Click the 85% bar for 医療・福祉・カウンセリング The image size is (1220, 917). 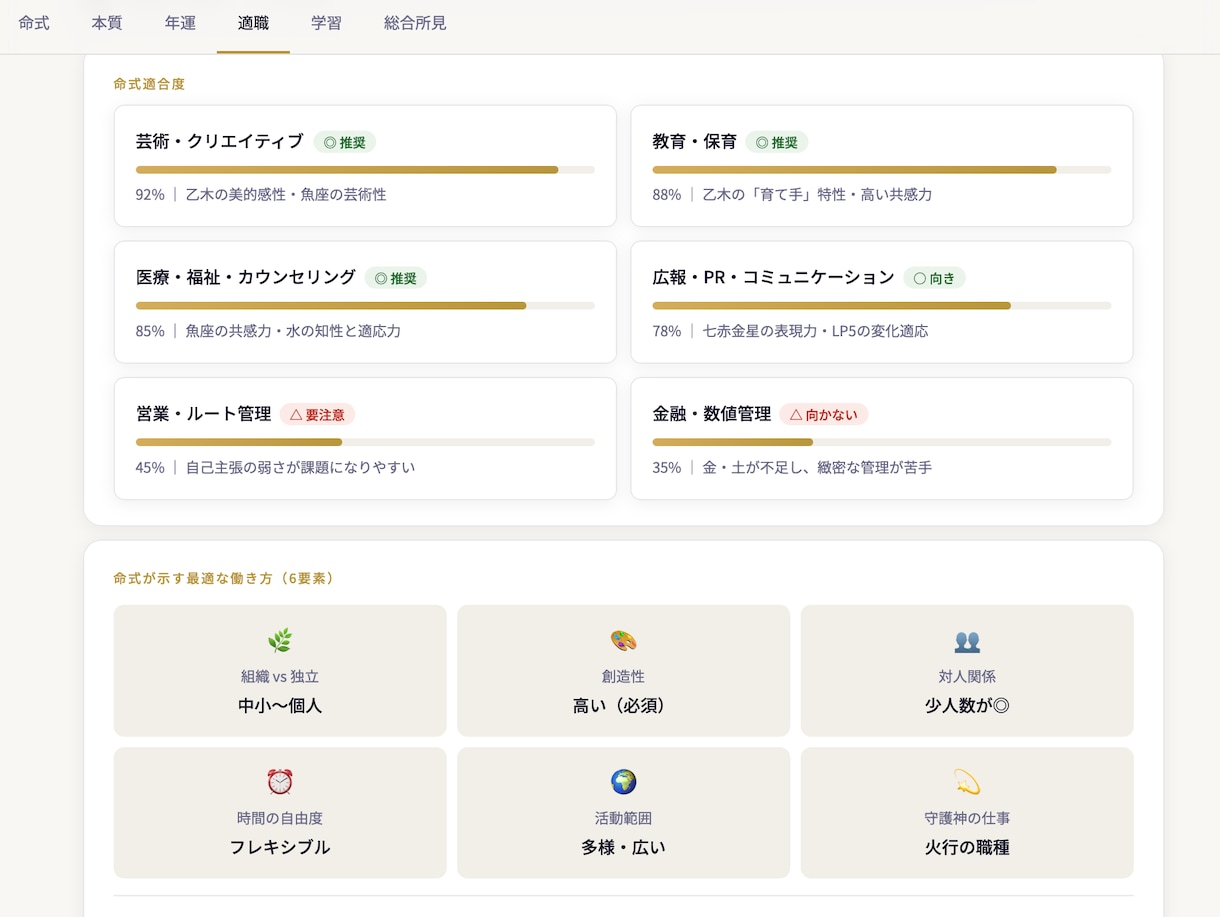click(x=365, y=306)
